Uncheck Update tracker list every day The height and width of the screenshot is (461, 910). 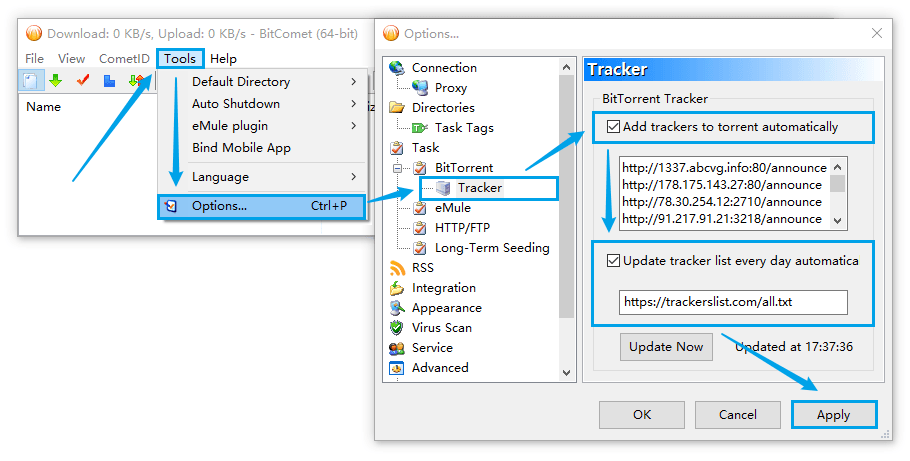click(x=613, y=261)
